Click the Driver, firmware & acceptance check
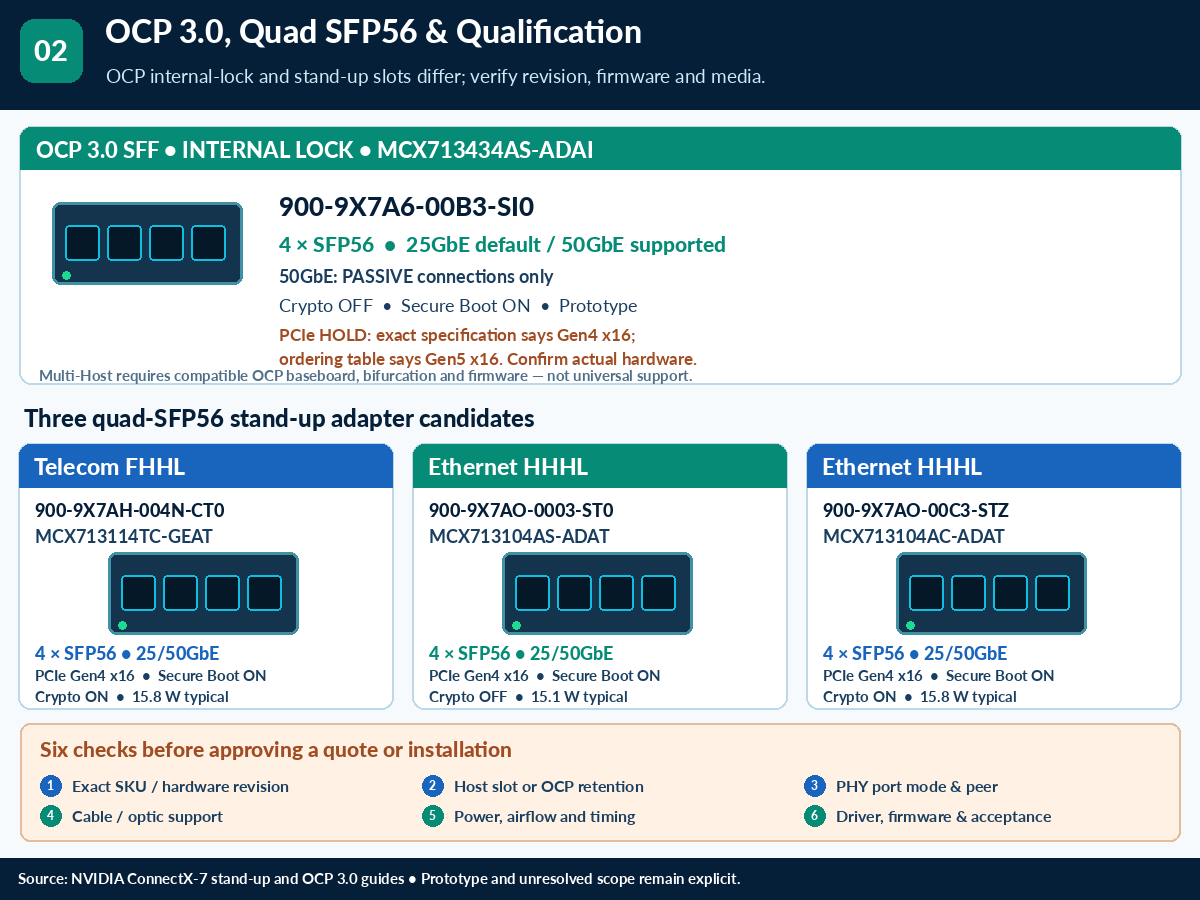Viewport: 1200px width, 900px height. pos(944,817)
